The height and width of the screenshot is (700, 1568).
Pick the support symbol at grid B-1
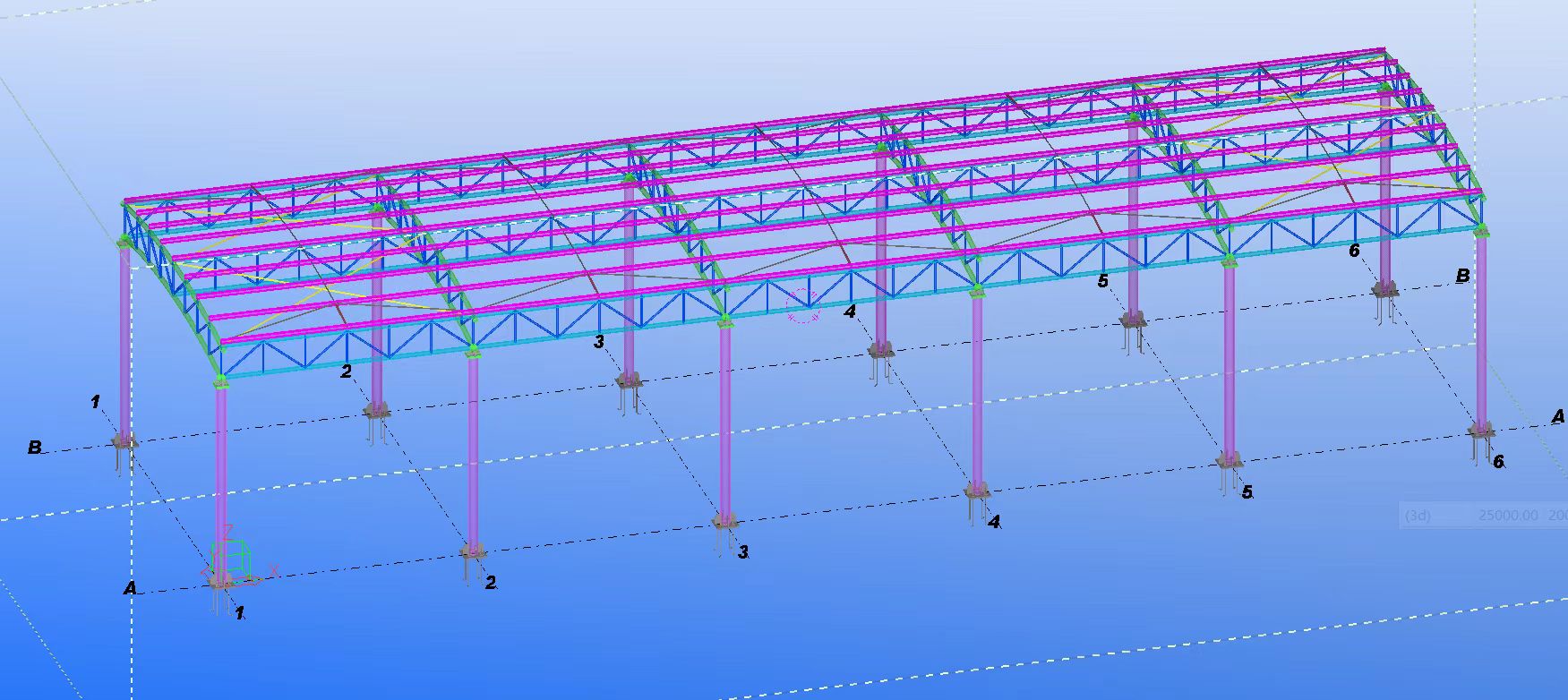point(125,441)
